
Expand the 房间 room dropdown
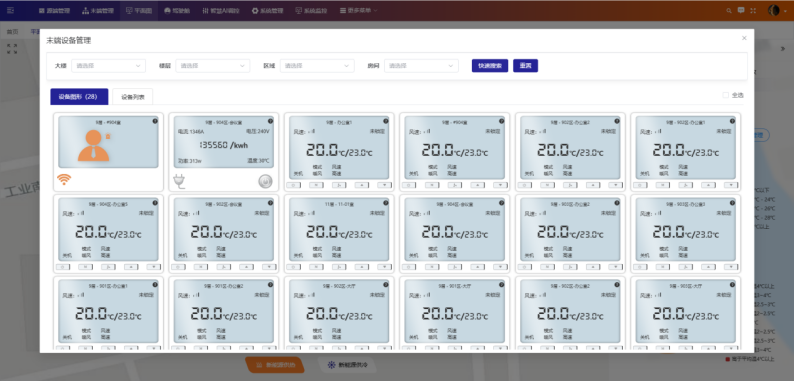pos(421,66)
